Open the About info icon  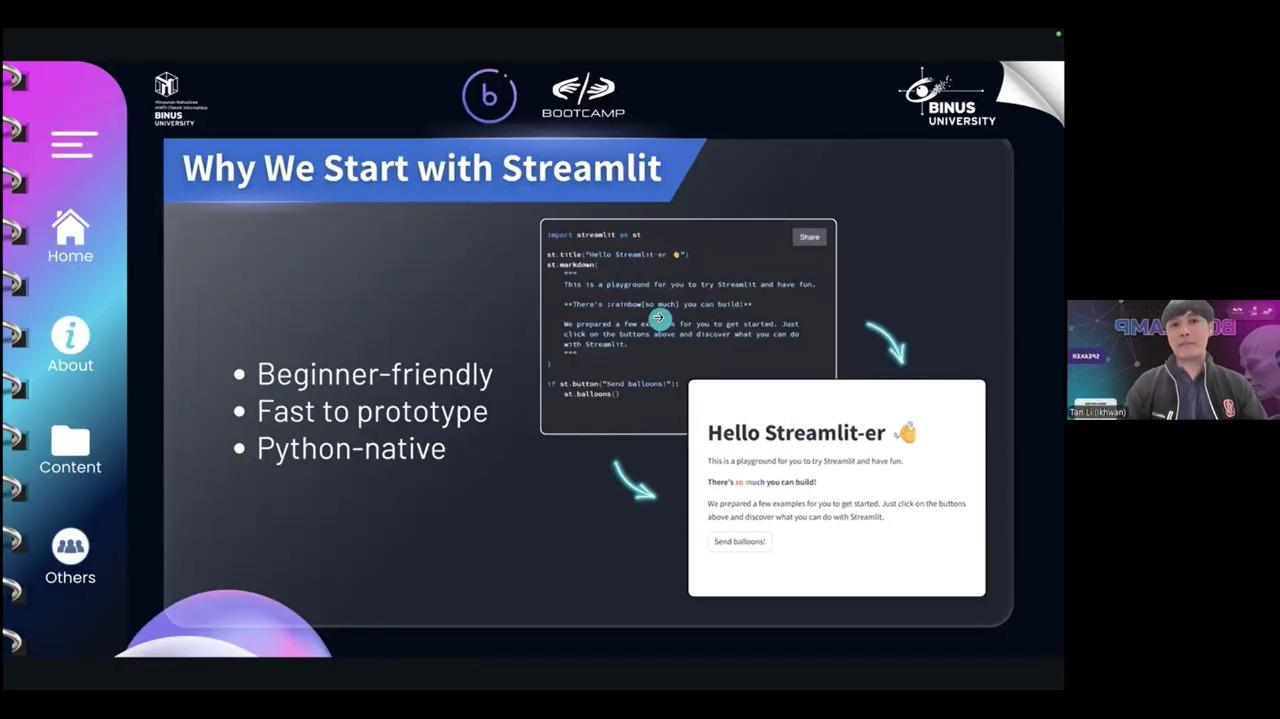pyautogui.click(x=70, y=336)
